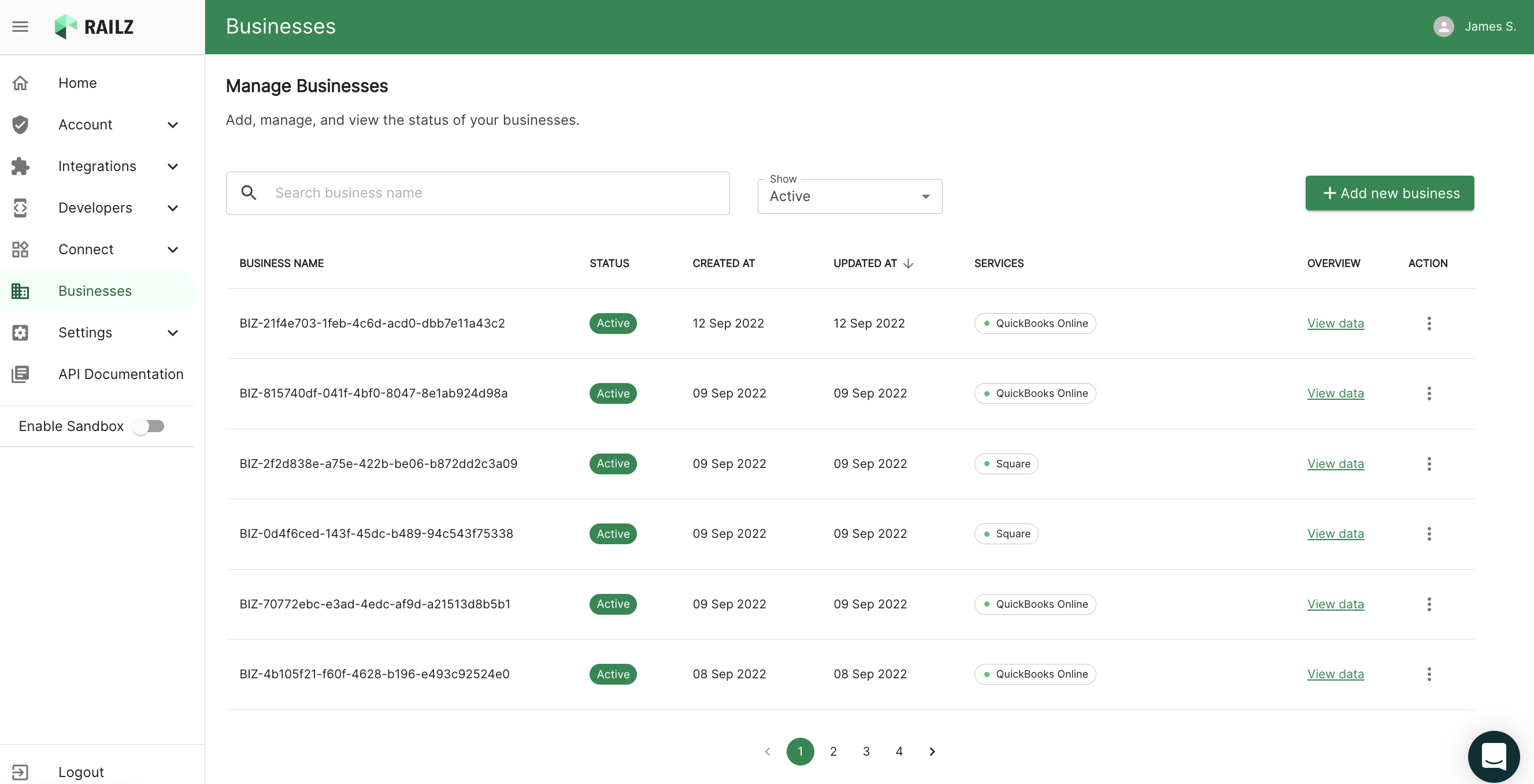The image size is (1534, 784).
Task: Go to page 3 of results
Action: point(866,751)
